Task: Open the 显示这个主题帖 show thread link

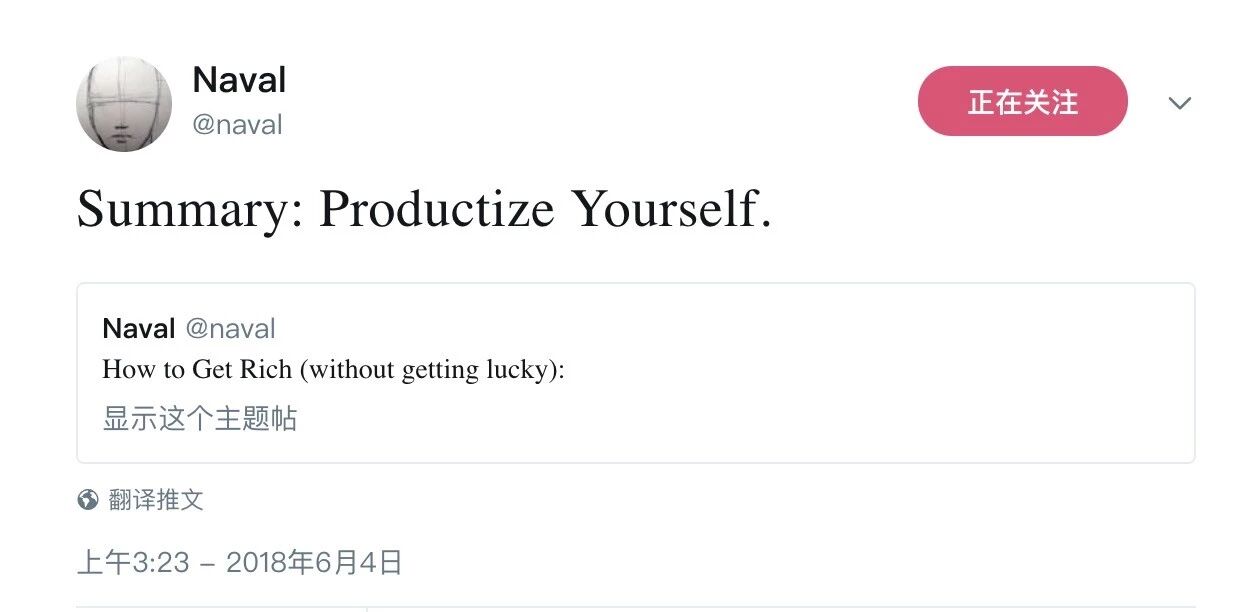Action: [x=200, y=418]
